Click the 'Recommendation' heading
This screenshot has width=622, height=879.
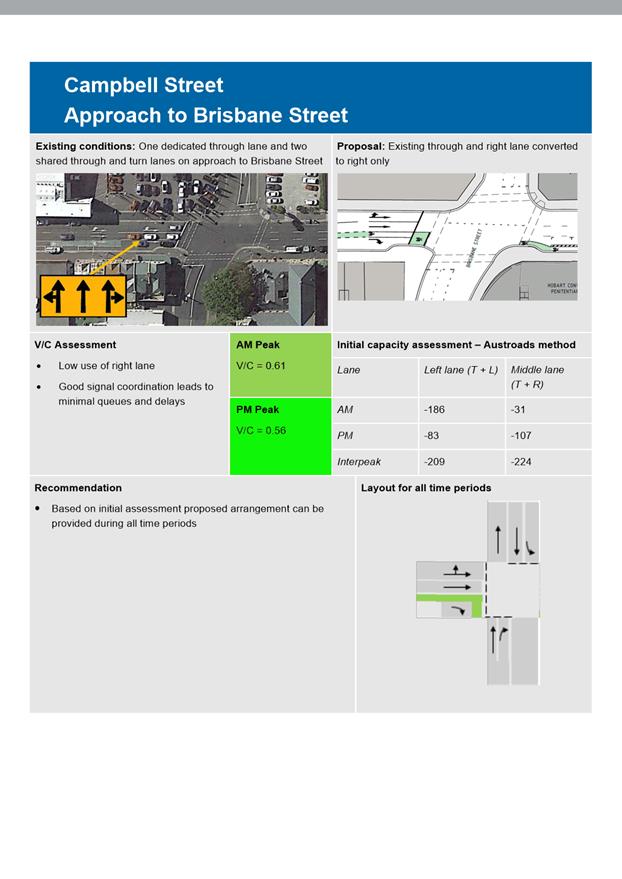[x=78, y=488]
